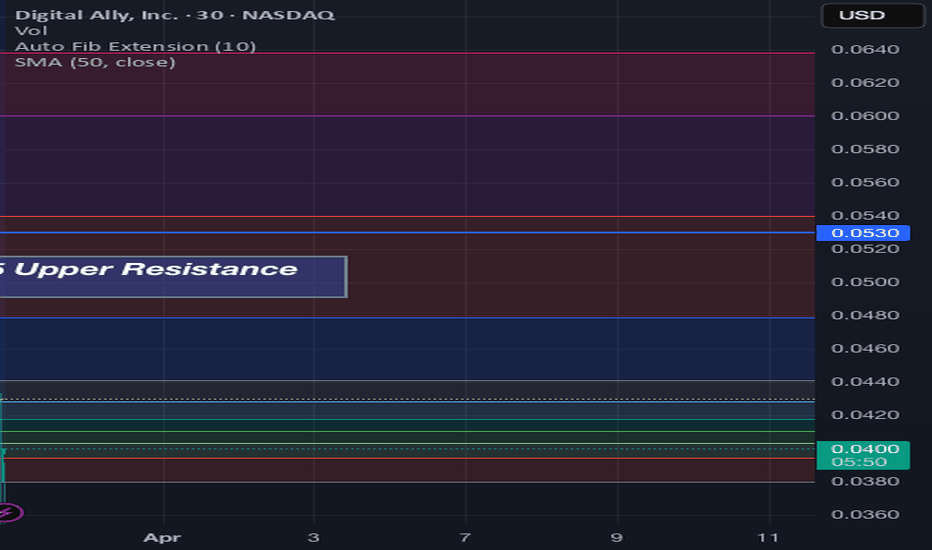This screenshot has width=932, height=550.
Task: Click the 11 date label on time axis
Action: click(768, 538)
